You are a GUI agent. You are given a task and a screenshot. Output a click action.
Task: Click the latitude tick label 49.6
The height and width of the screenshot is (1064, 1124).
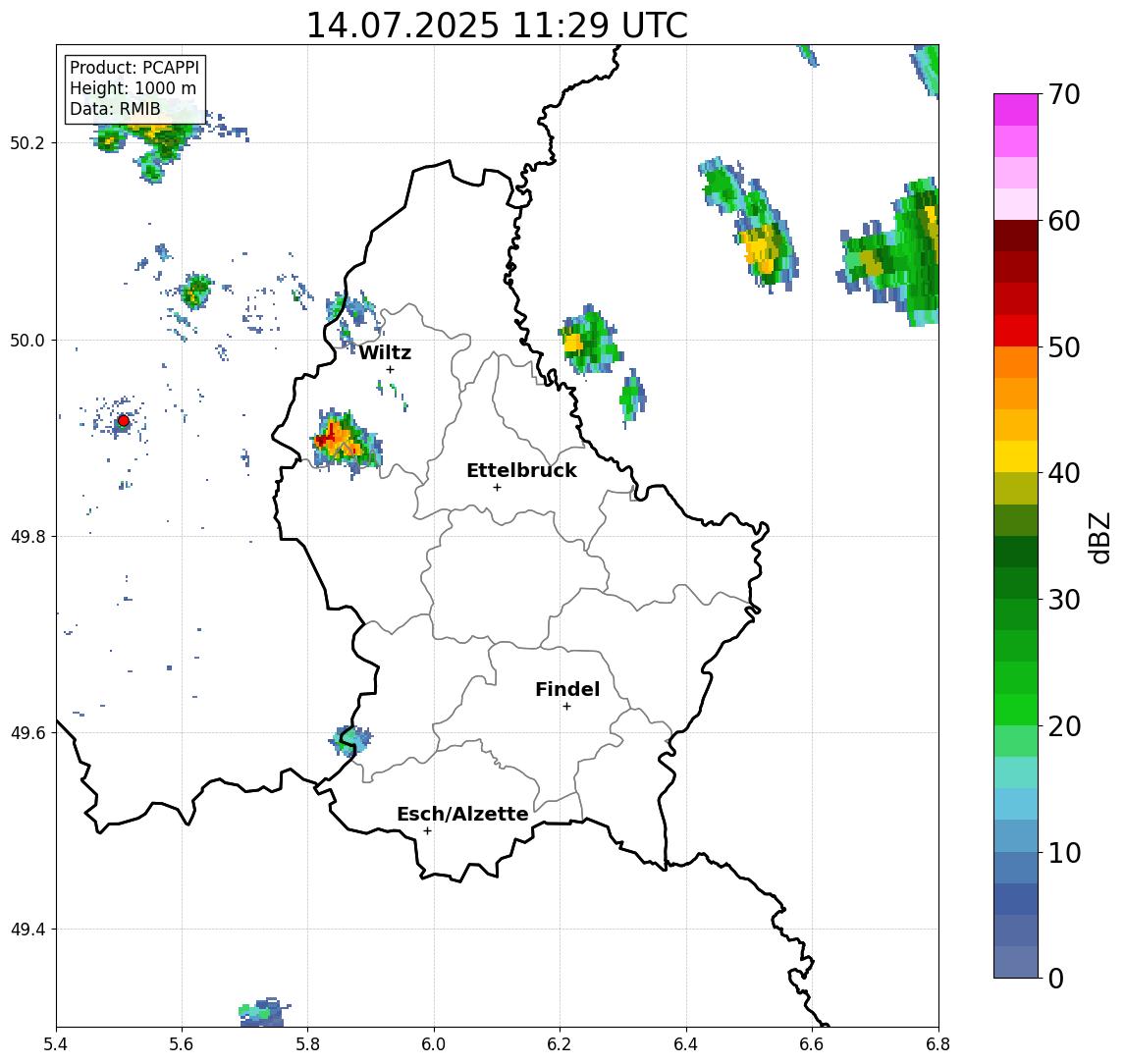tap(27, 733)
